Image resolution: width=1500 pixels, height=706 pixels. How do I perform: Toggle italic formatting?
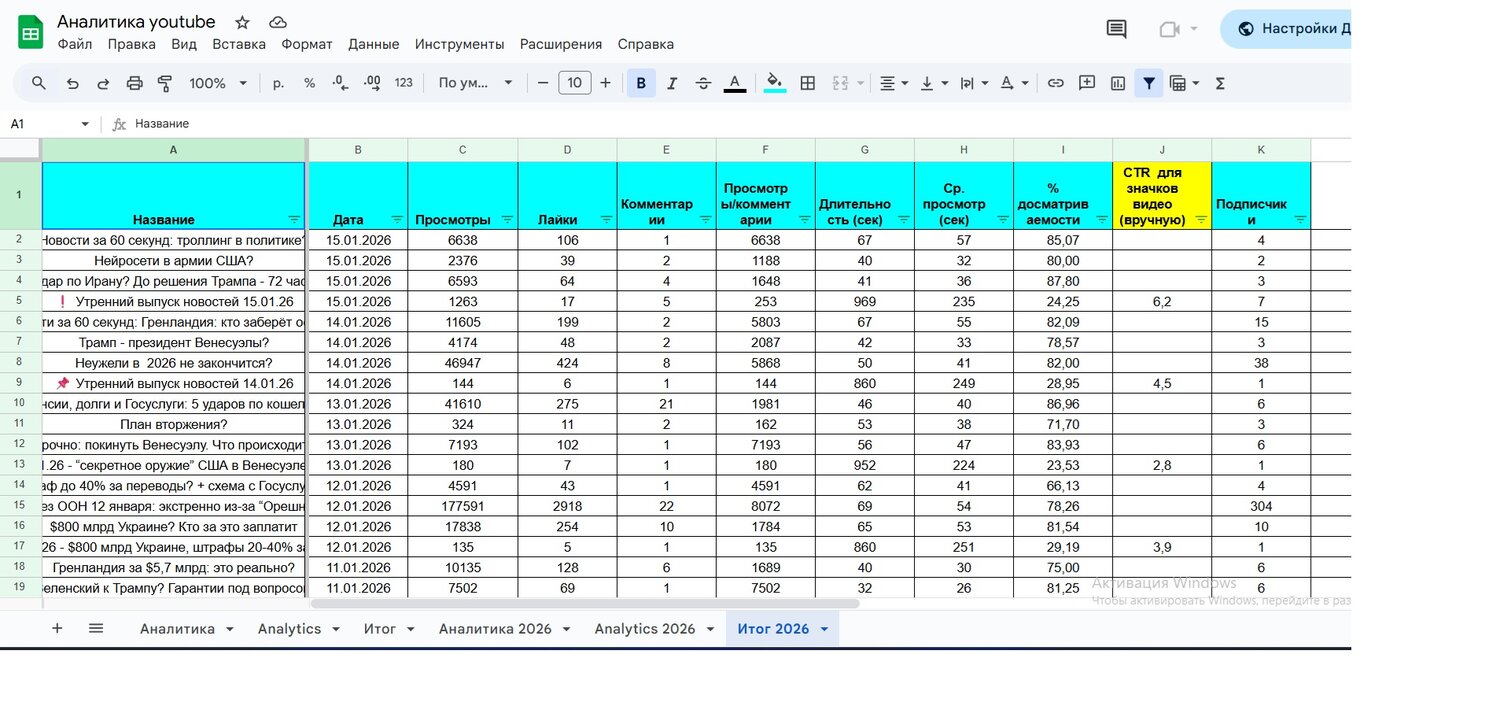[x=672, y=83]
